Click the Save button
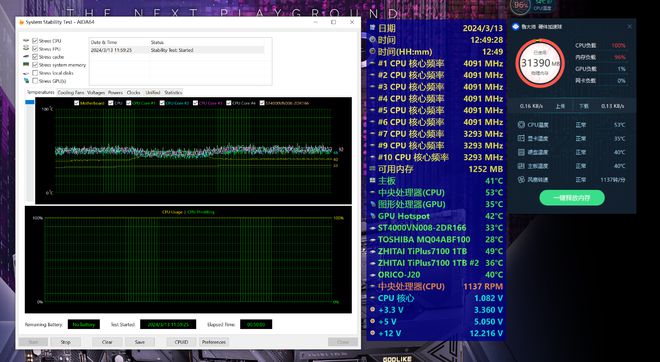The height and width of the screenshot is (362, 660). point(140,342)
